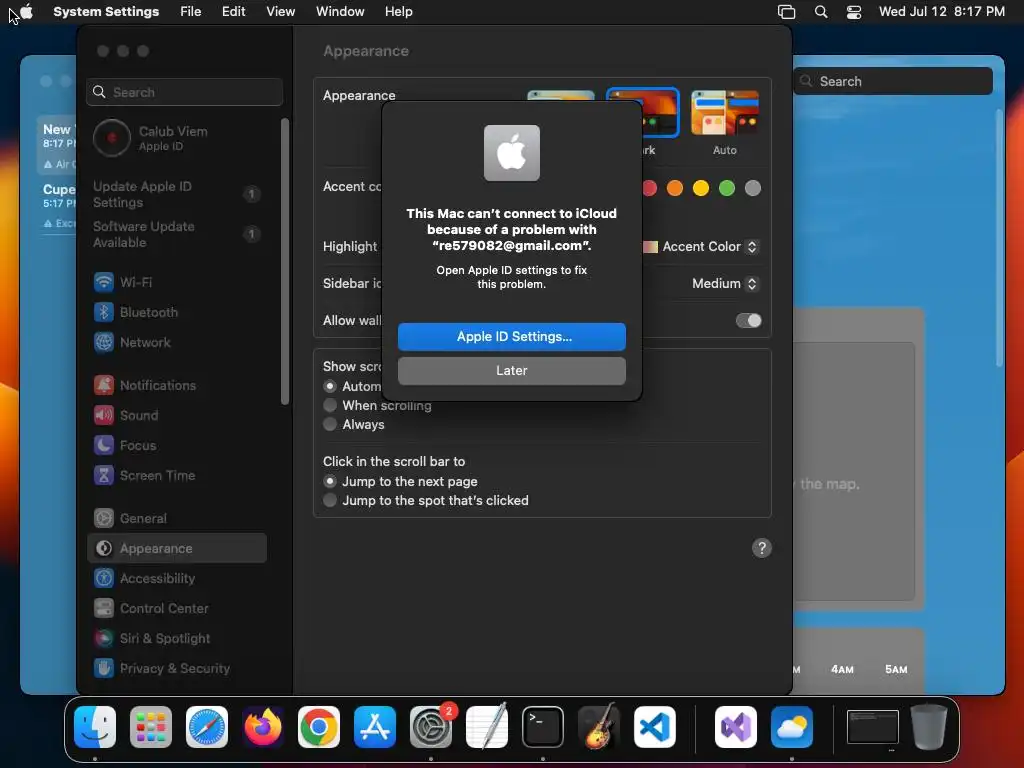Open Stage Manager icon in menu bar
Viewport: 1024px width, 768px height.
(786, 12)
